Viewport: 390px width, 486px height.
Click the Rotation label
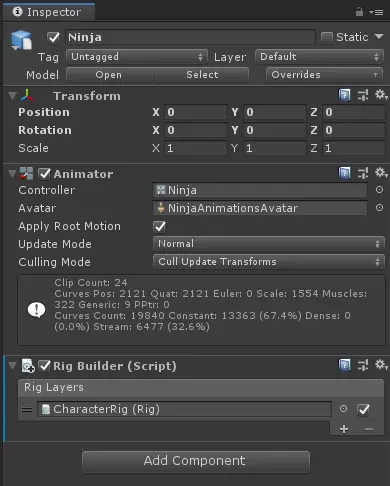coord(45,130)
